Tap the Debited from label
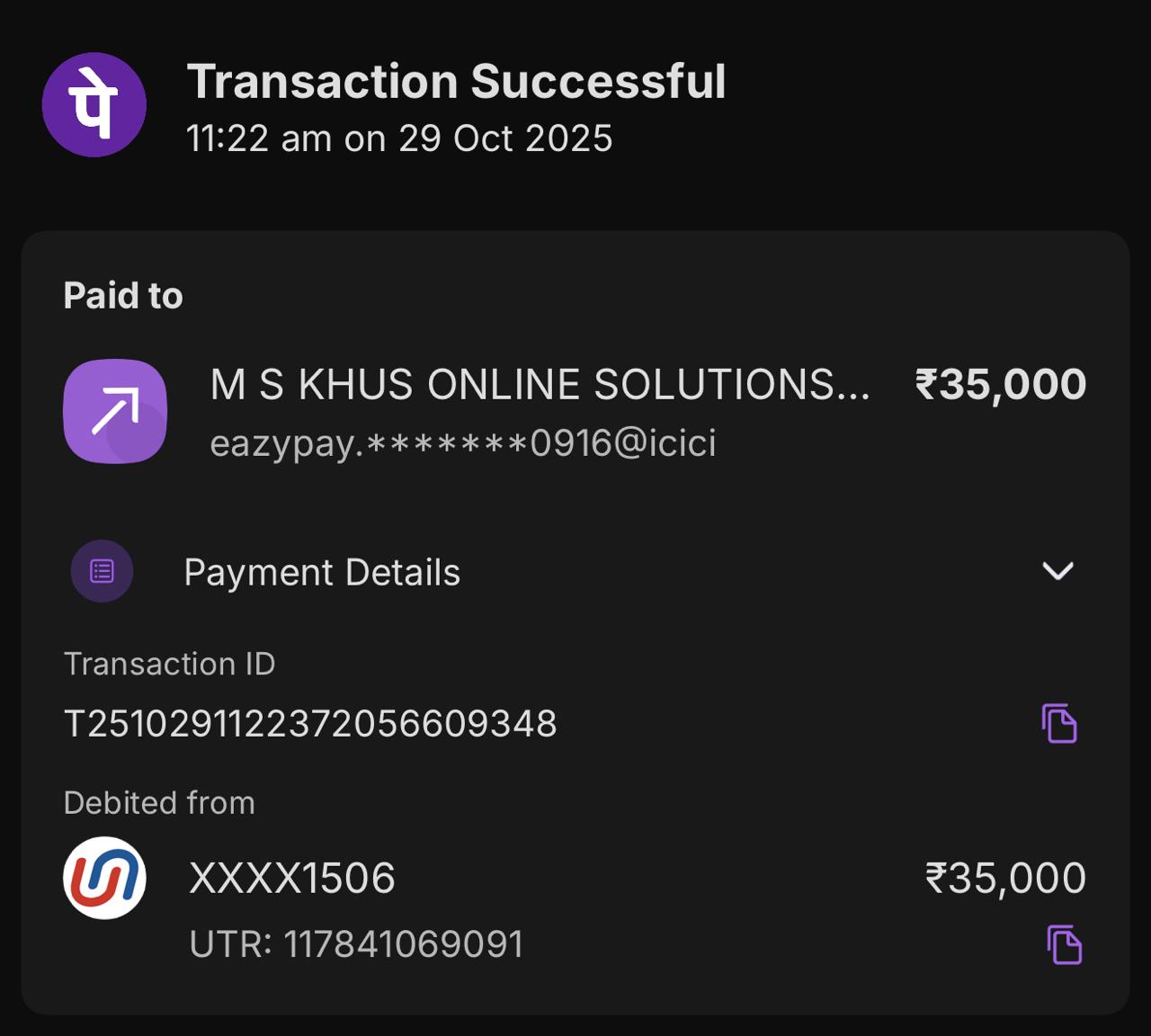1151x1036 pixels. tap(159, 802)
